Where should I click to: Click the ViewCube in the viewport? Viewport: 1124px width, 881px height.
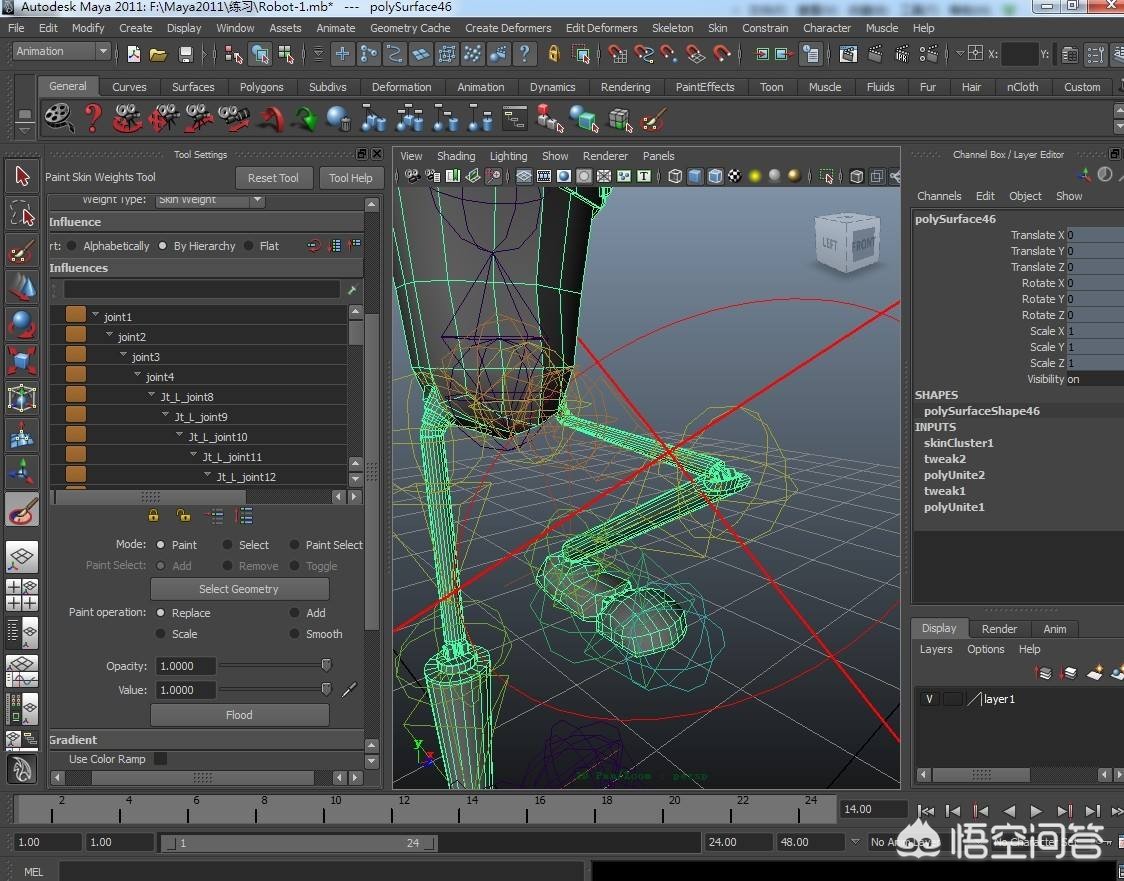tap(847, 243)
